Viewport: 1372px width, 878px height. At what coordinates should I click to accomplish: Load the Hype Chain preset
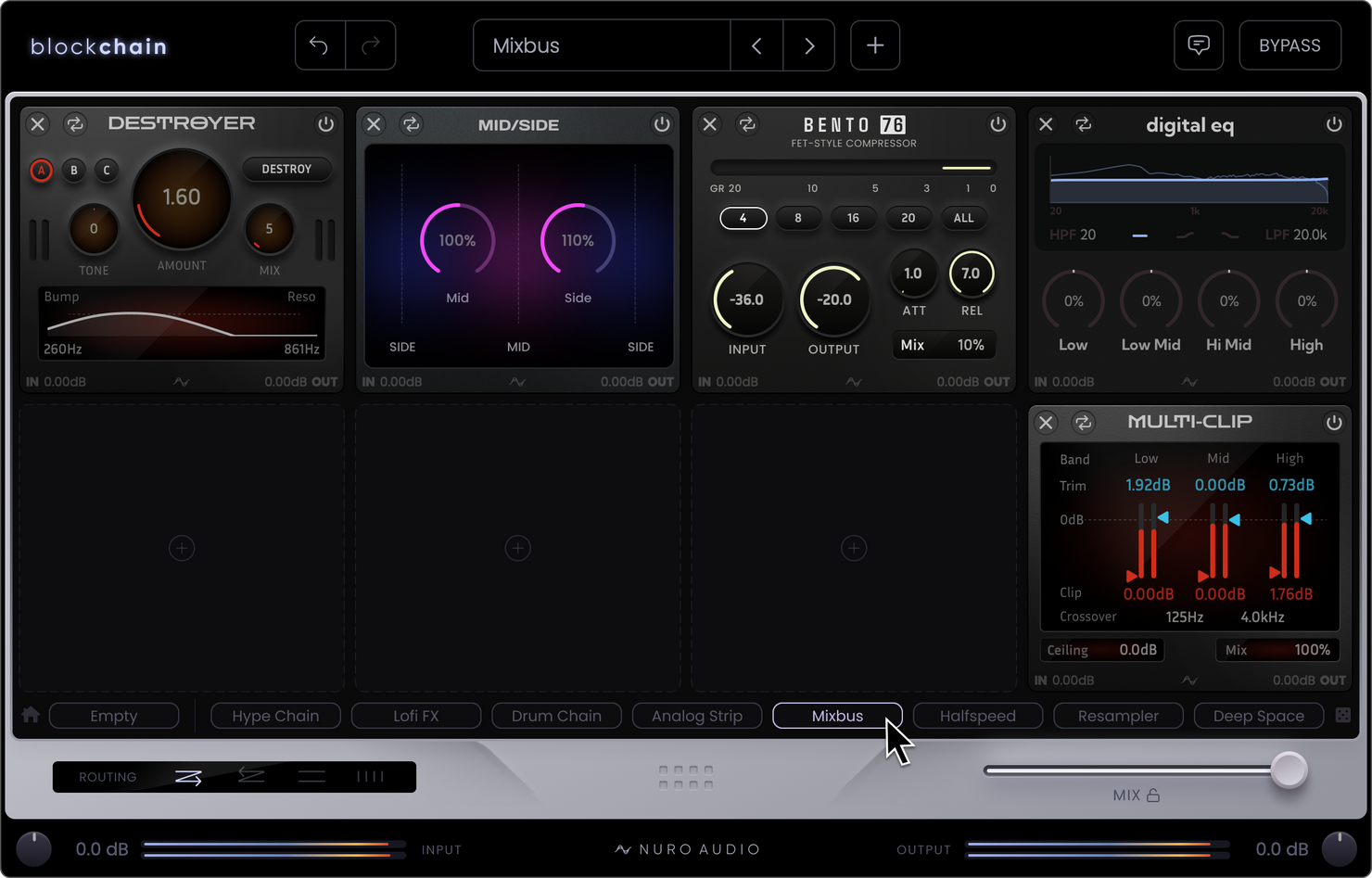coord(275,716)
